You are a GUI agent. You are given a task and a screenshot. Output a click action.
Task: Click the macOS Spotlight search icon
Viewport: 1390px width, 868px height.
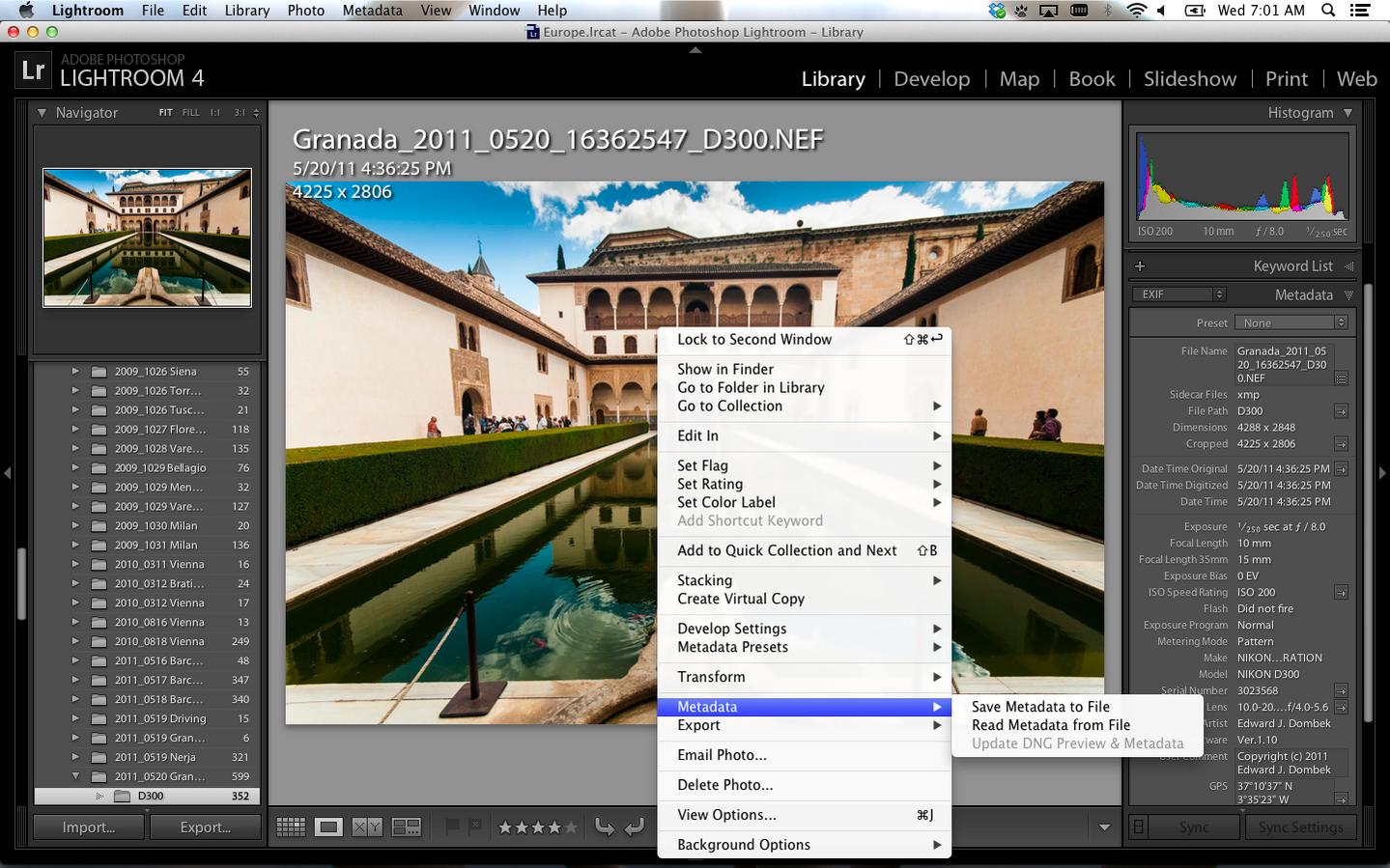coord(1328,11)
